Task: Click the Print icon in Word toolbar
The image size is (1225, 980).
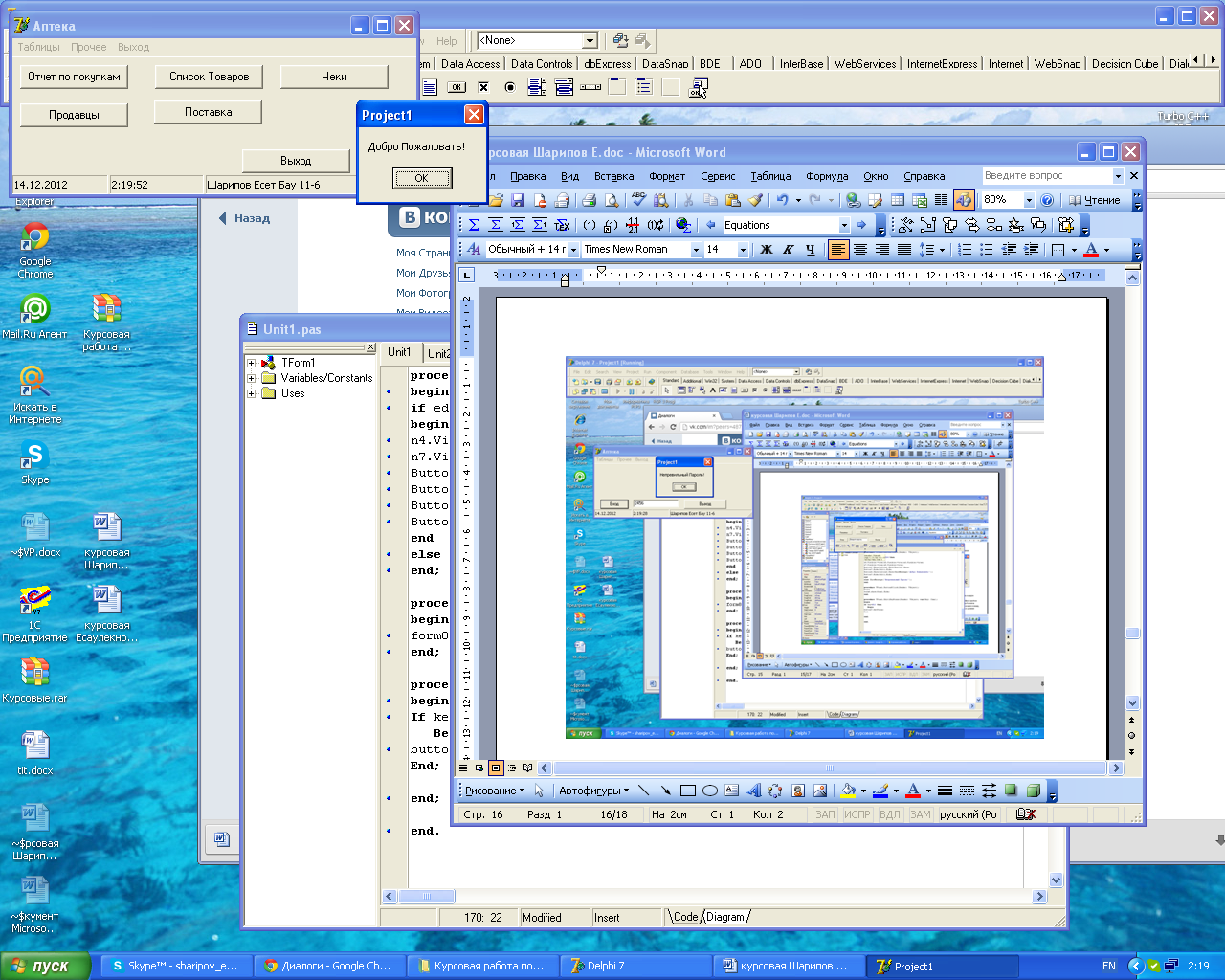Action: click(589, 200)
